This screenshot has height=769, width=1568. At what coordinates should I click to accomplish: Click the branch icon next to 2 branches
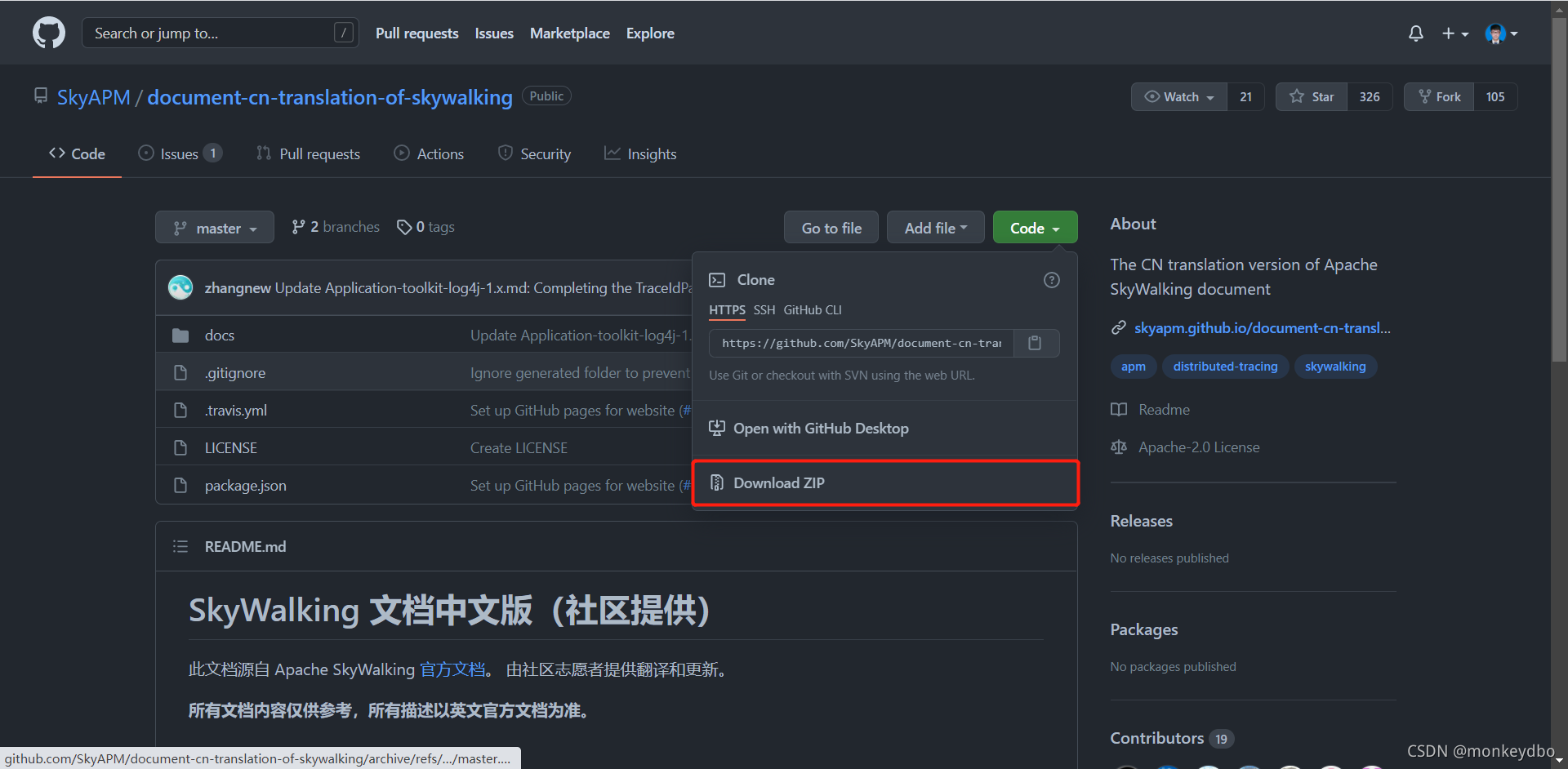coord(299,227)
